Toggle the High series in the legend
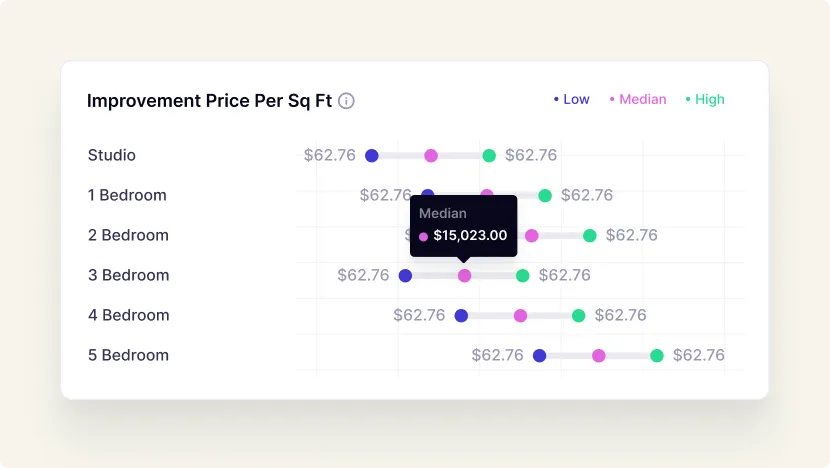 (x=705, y=99)
